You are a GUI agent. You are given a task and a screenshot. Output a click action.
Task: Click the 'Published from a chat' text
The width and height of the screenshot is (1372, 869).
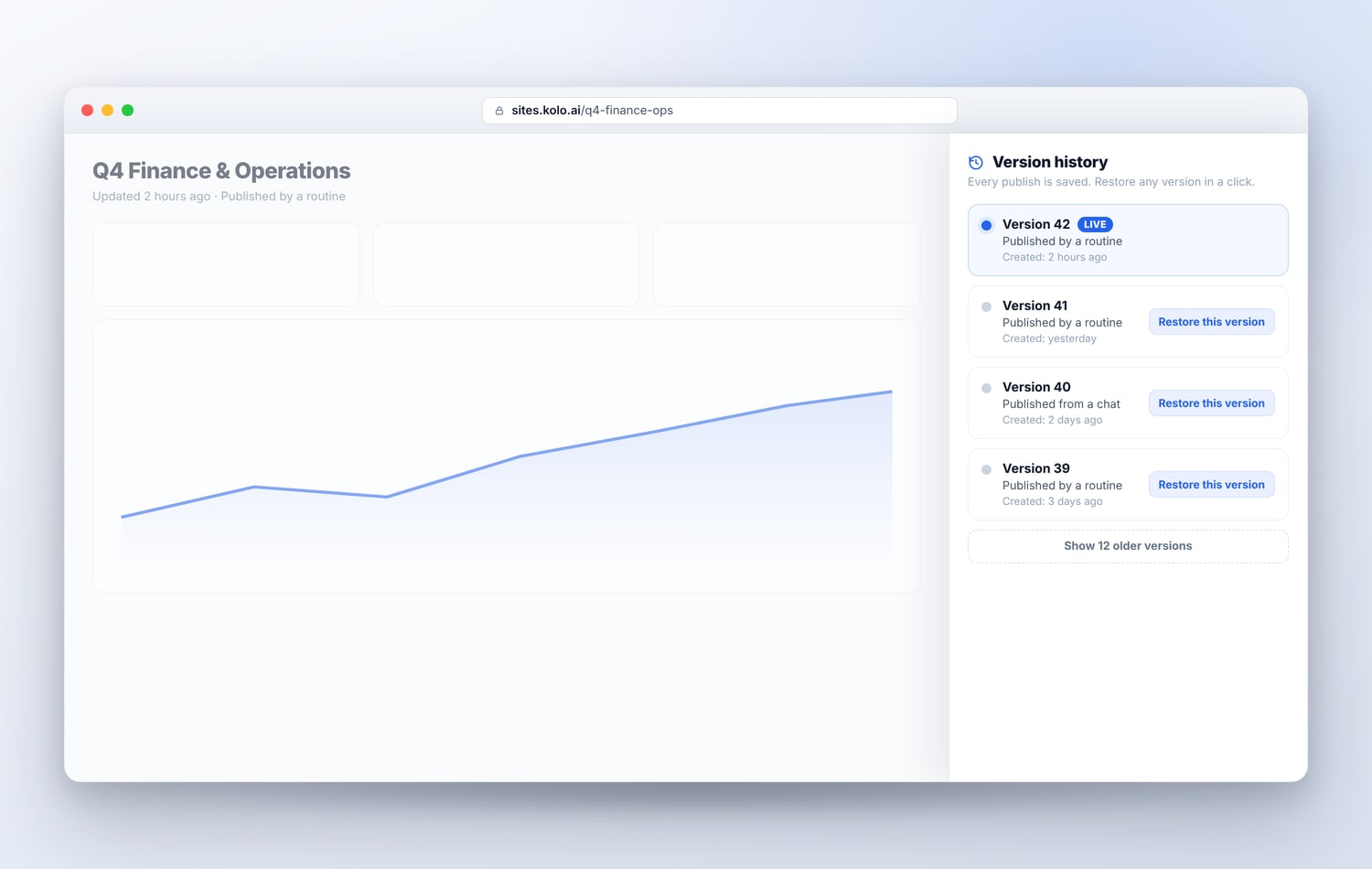[1061, 404]
